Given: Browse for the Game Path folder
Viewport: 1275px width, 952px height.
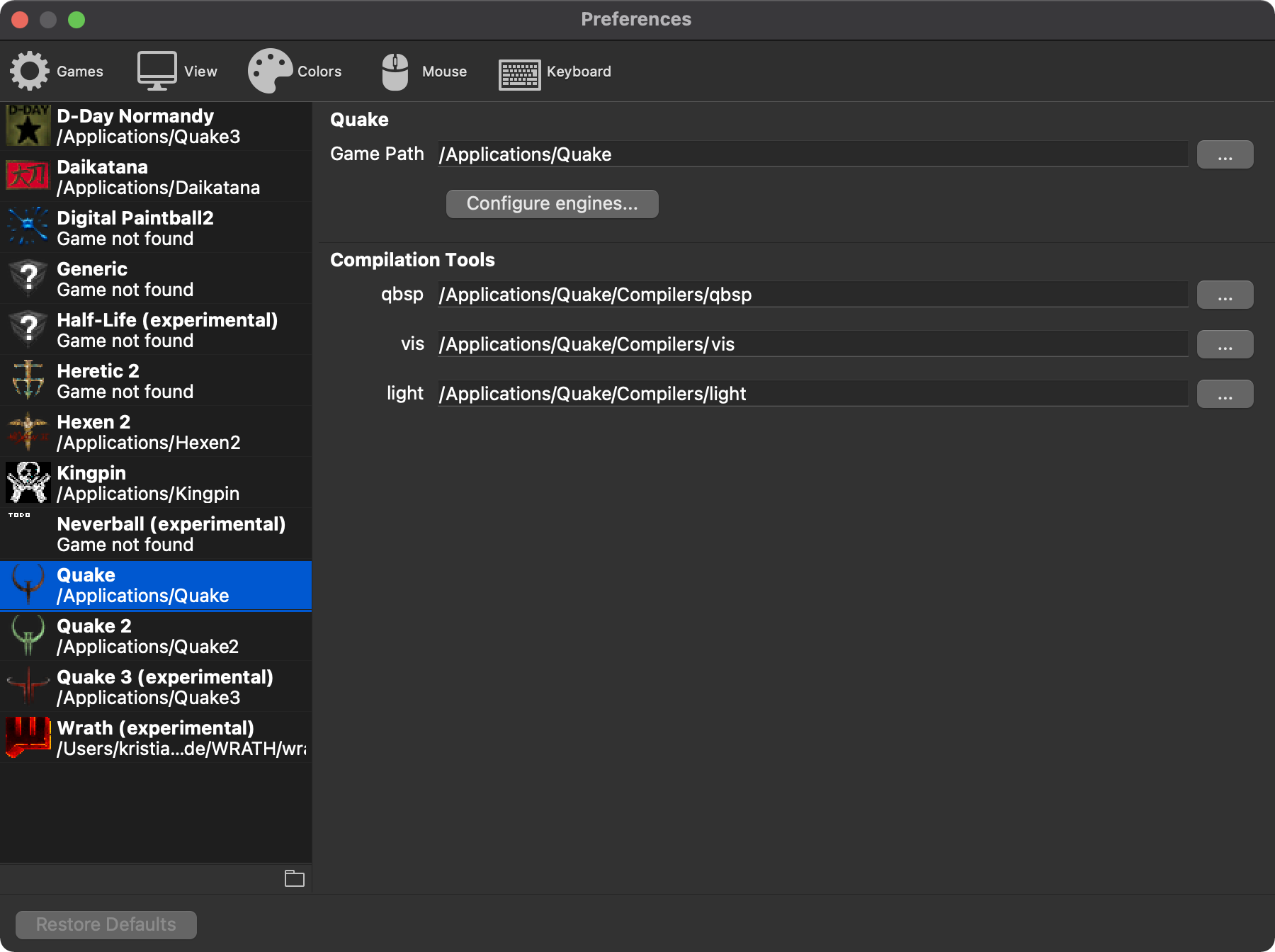Looking at the screenshot, I should point(1224,154).
